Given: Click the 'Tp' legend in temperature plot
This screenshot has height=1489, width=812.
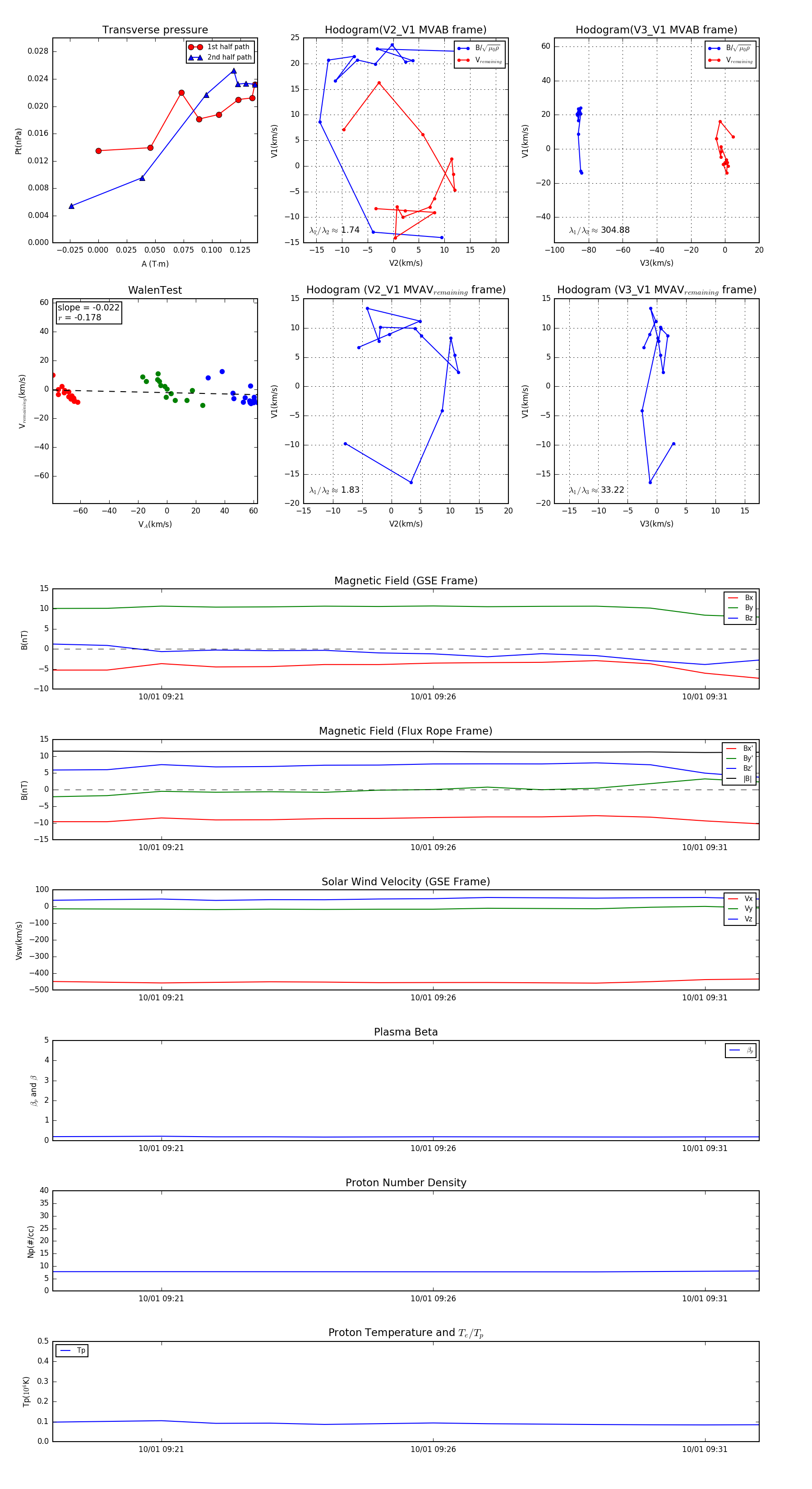Looking at the screenshot, I should (72, 1351).
